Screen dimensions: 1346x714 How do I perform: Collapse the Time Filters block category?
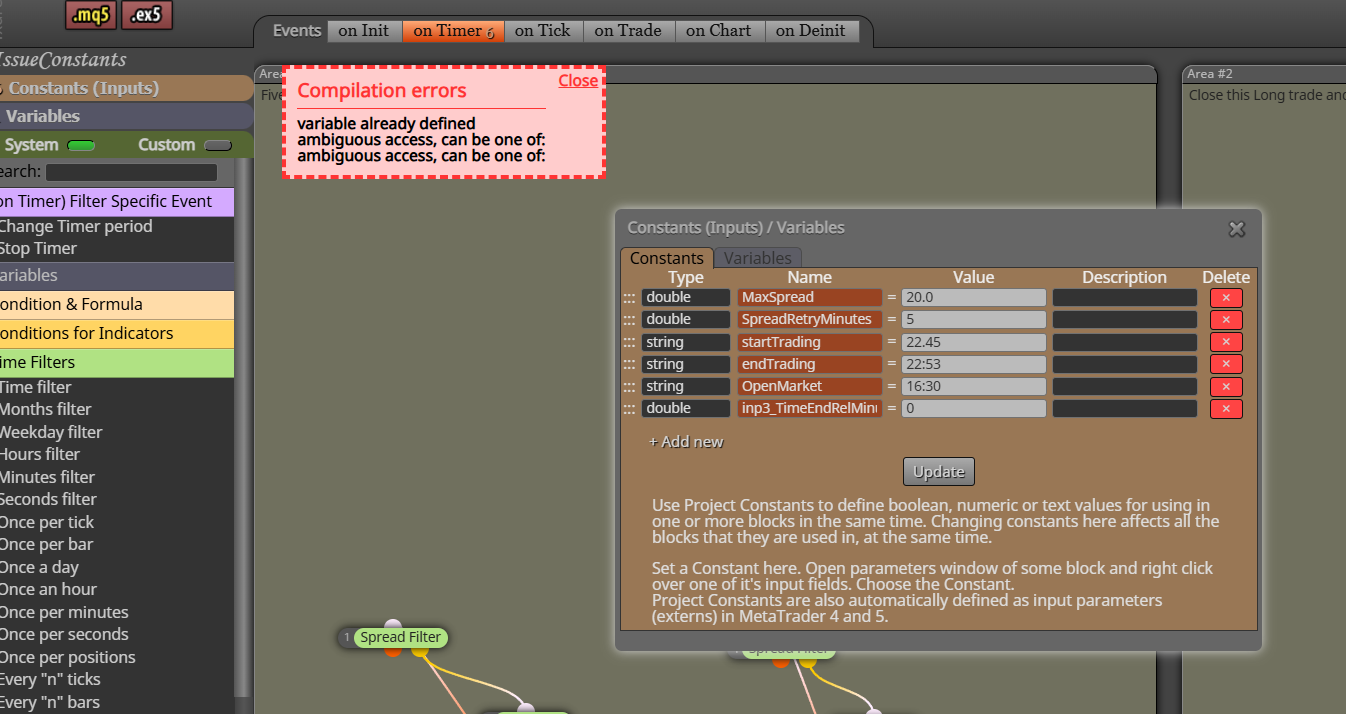117,362
